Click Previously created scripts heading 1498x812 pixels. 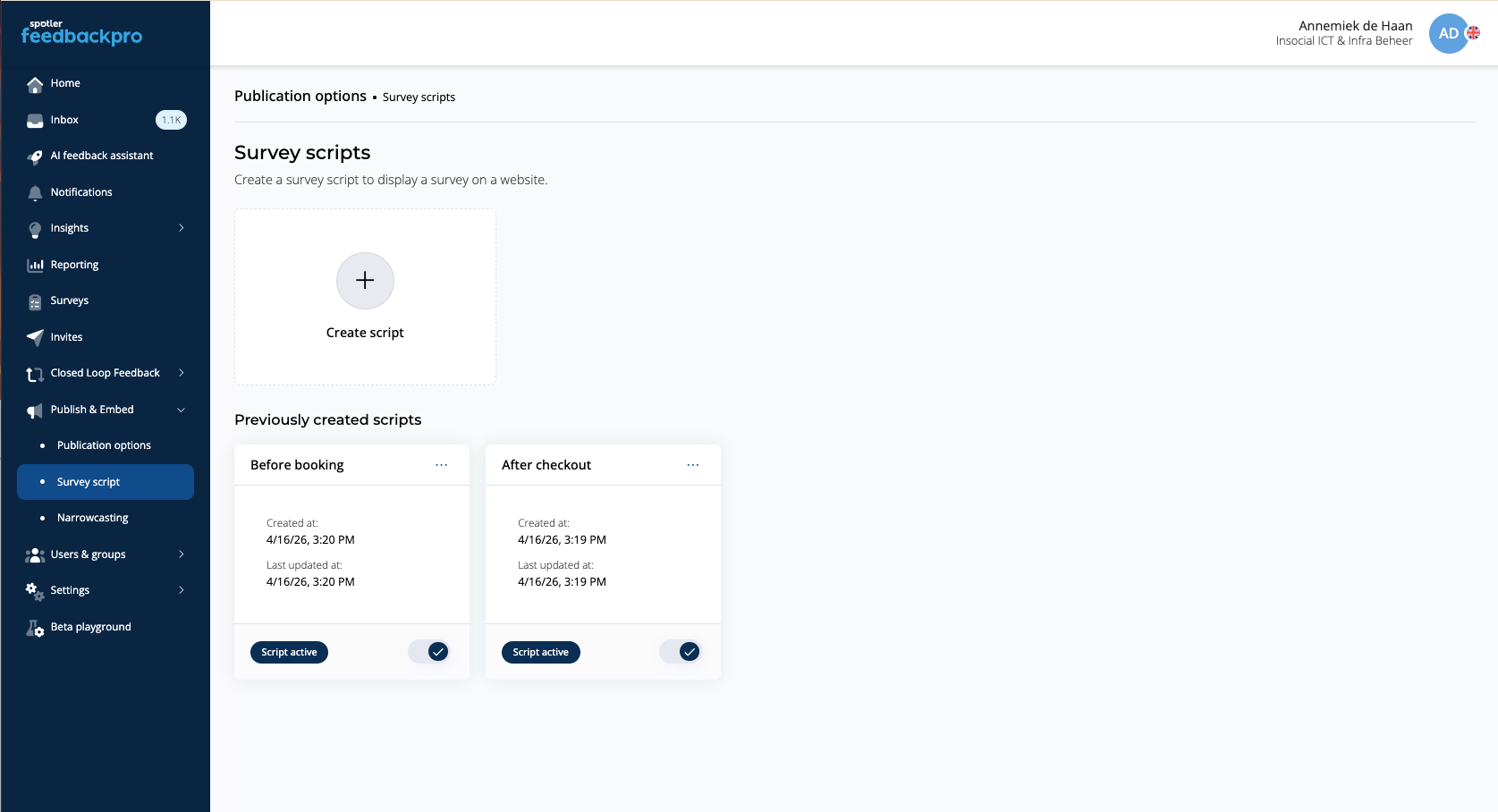click(x=327, y=419)
